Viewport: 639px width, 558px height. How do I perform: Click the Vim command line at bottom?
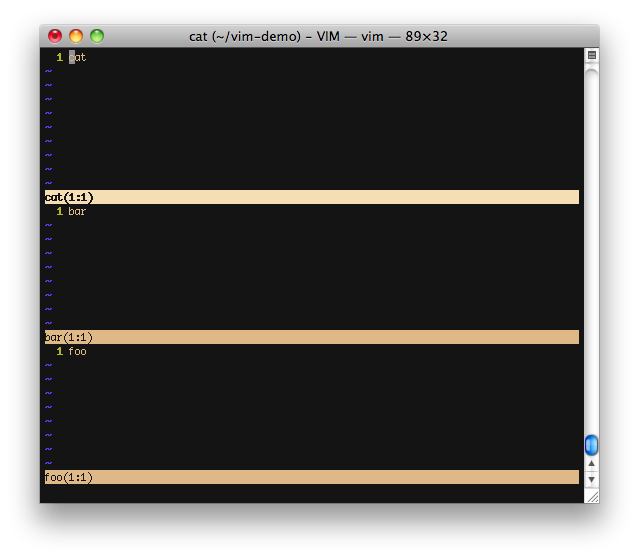click(x=312, y=492)
